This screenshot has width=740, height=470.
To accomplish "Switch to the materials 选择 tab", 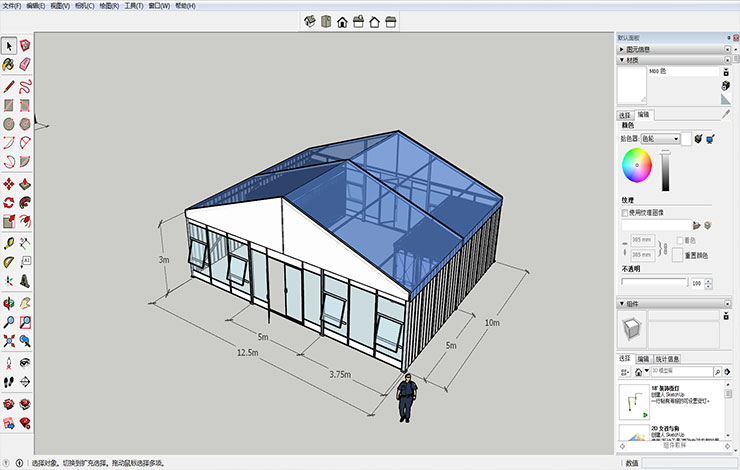I will point(625,115).
